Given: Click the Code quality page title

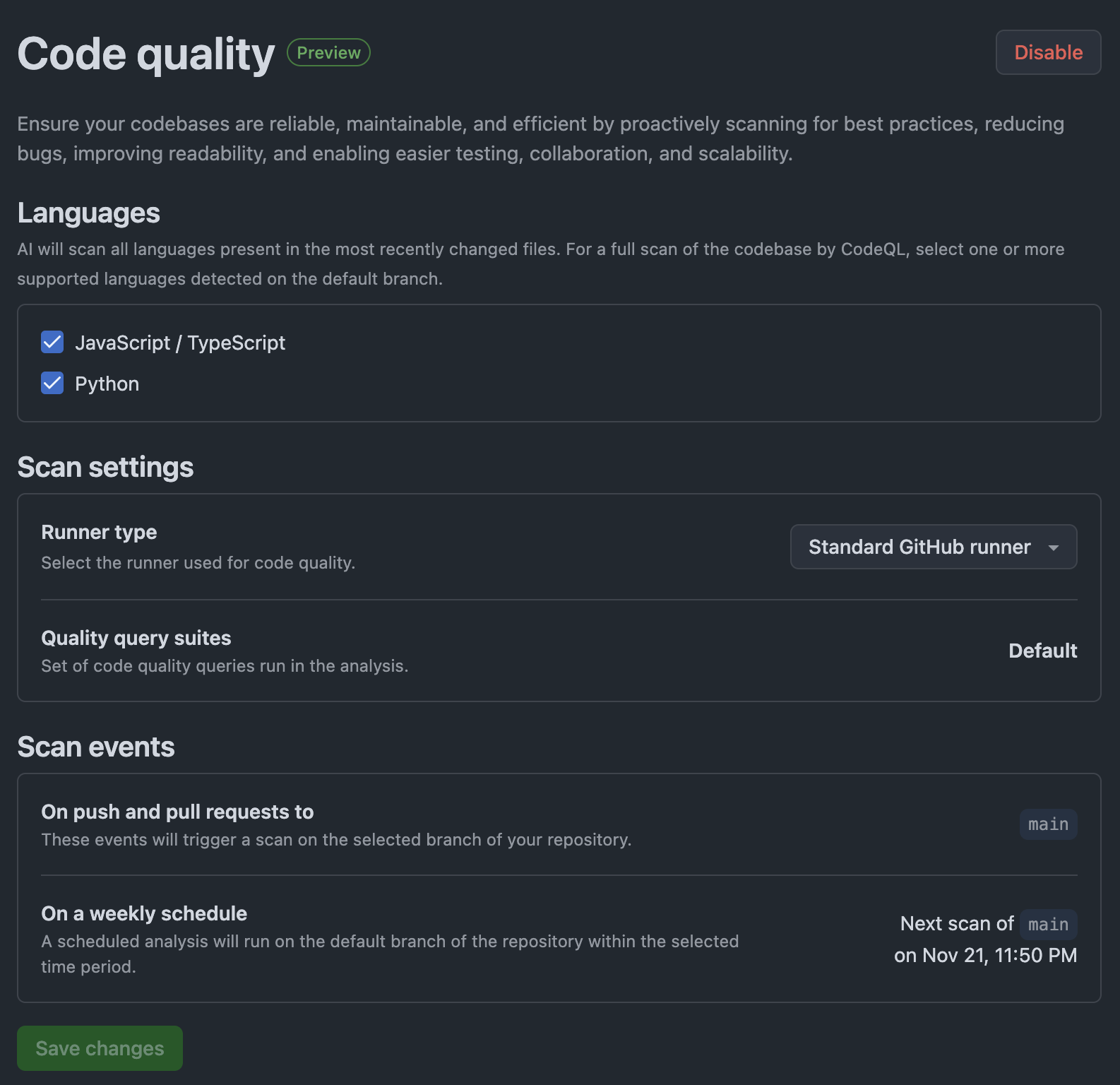Looking at the screenshot, I should pyautogui.click(x=146, y=54).
